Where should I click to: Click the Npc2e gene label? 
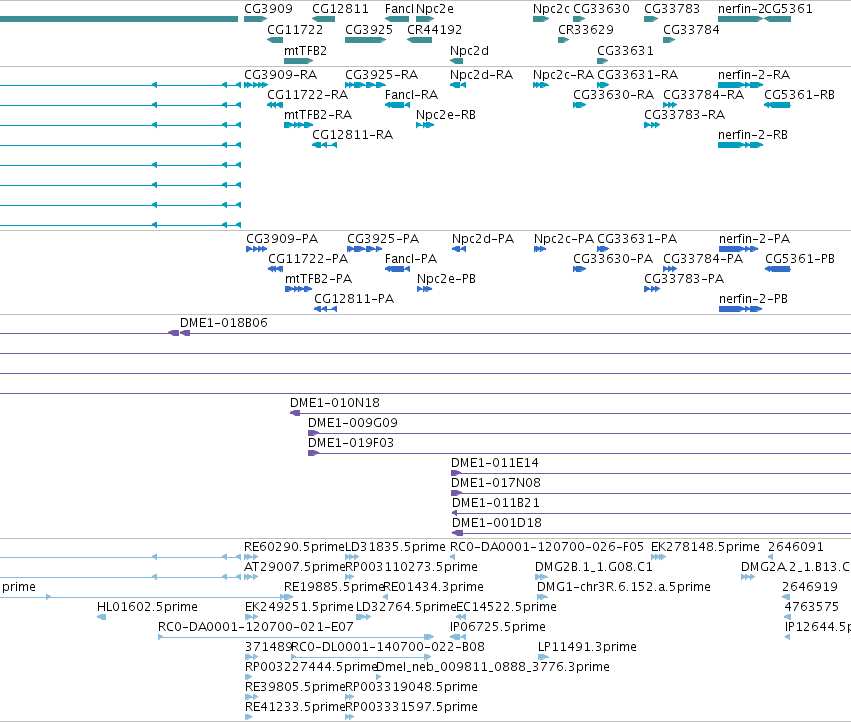tap(435, 9)
